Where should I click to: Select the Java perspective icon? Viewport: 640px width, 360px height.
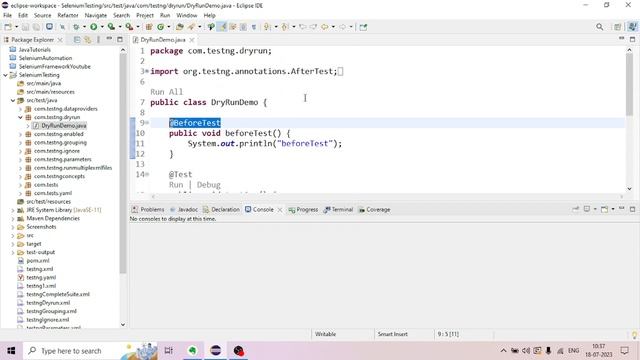[x=632, y=27]
